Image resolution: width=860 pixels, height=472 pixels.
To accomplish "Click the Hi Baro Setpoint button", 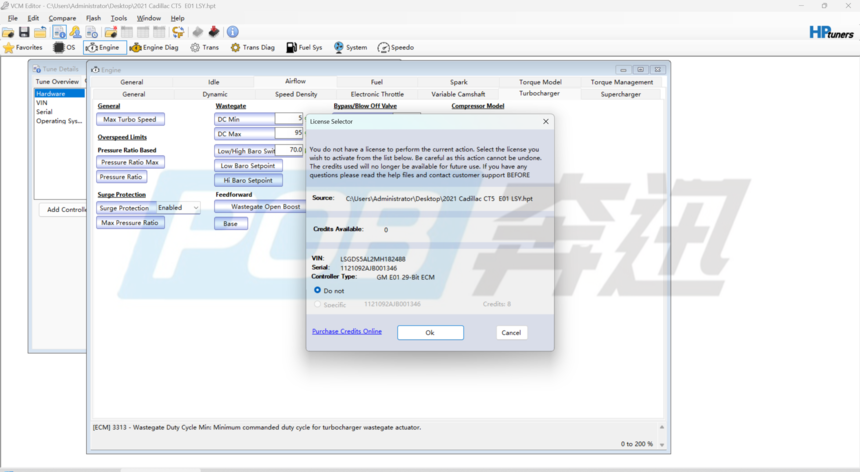I will tap(248, 180).
